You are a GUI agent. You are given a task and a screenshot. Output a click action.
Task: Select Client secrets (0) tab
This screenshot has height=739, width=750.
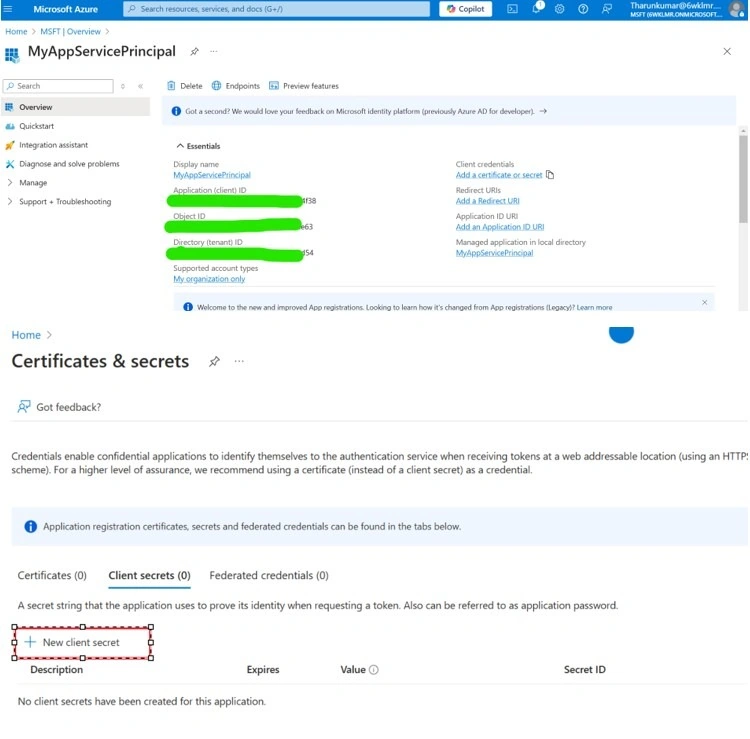[149, 575]
